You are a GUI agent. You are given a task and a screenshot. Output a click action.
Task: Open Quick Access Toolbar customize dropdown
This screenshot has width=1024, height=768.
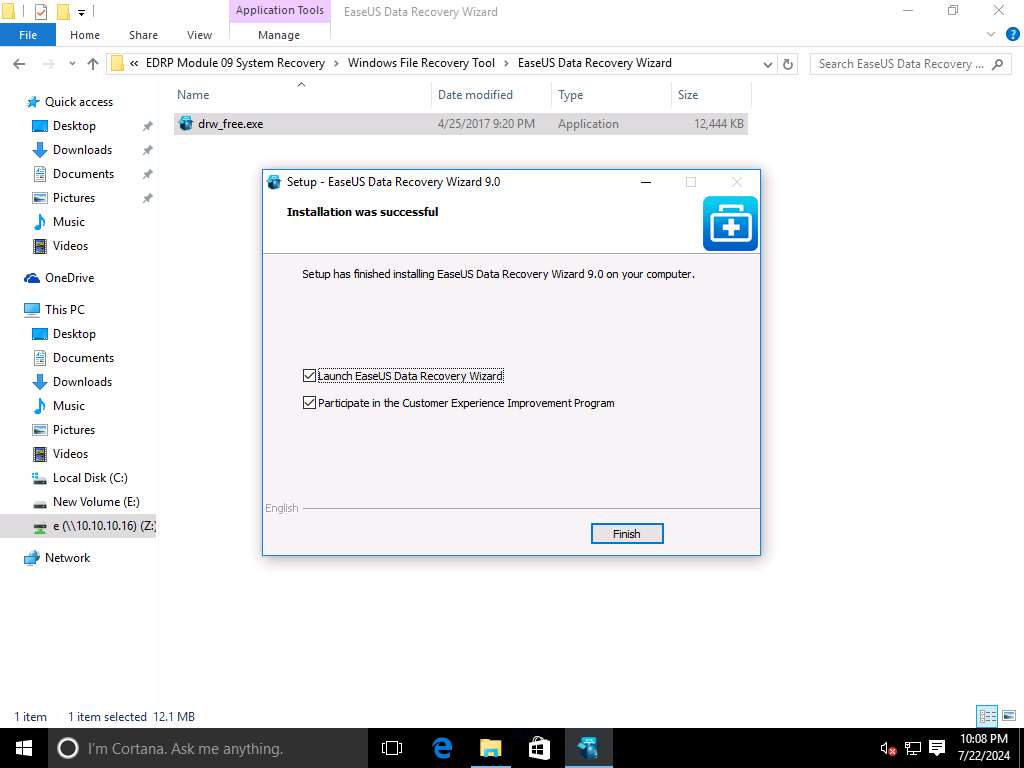pos(81,11)
